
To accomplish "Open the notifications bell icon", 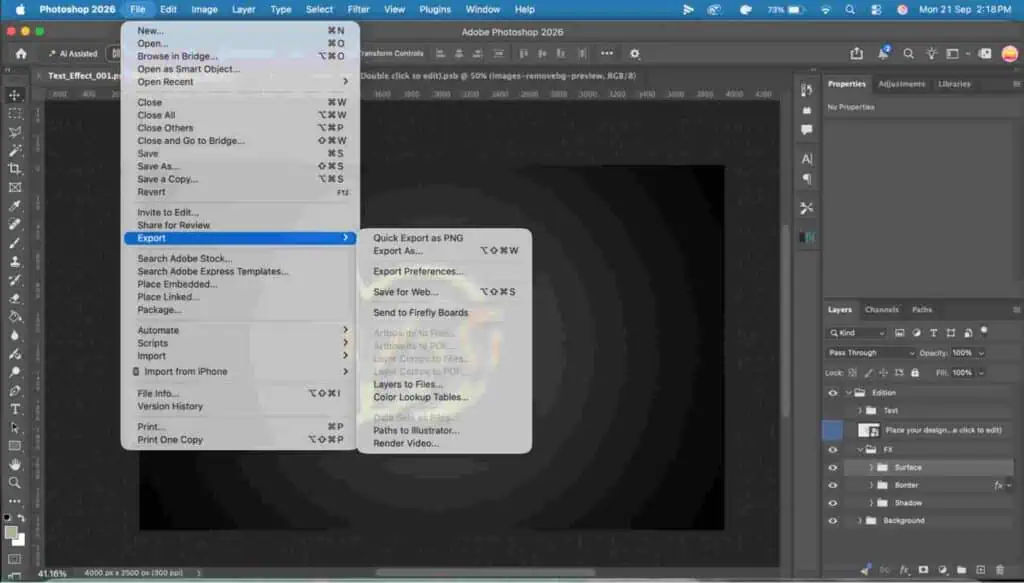I will [x=883, y=54].
